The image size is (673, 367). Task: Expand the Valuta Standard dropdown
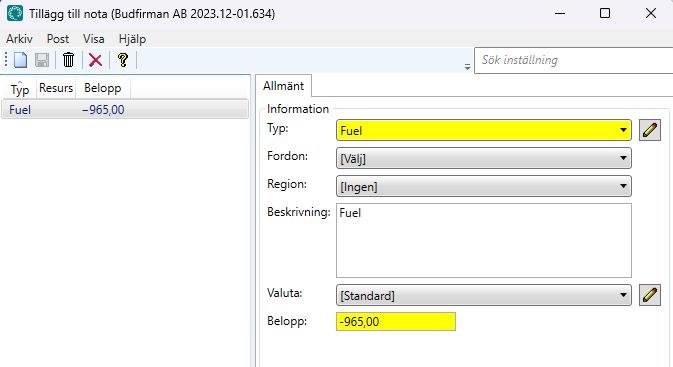click(484, 295)
